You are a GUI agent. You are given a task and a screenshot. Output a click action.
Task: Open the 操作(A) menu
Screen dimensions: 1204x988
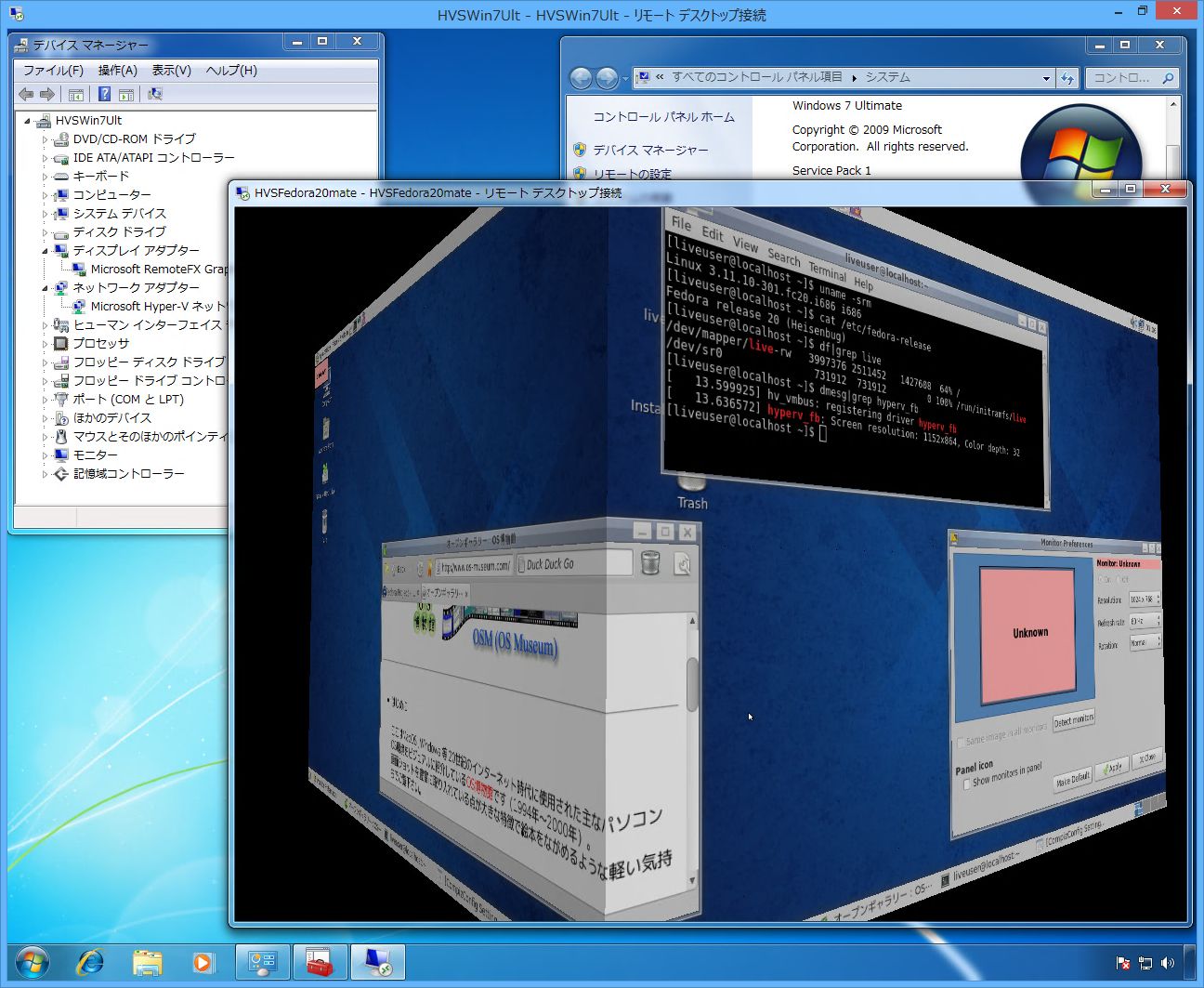click(x=117, y=70)
